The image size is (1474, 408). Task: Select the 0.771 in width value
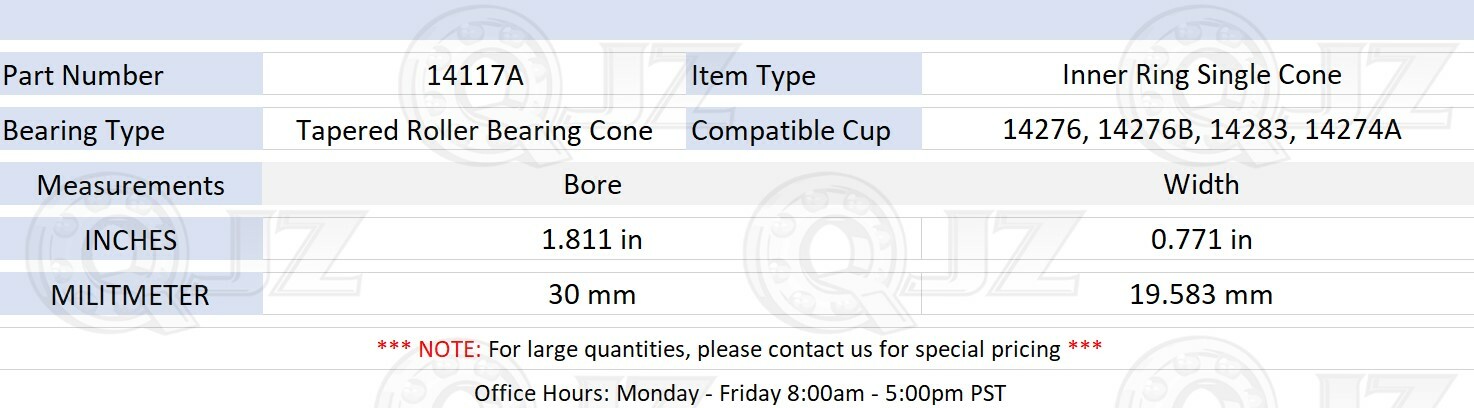tap(1201, 240)
